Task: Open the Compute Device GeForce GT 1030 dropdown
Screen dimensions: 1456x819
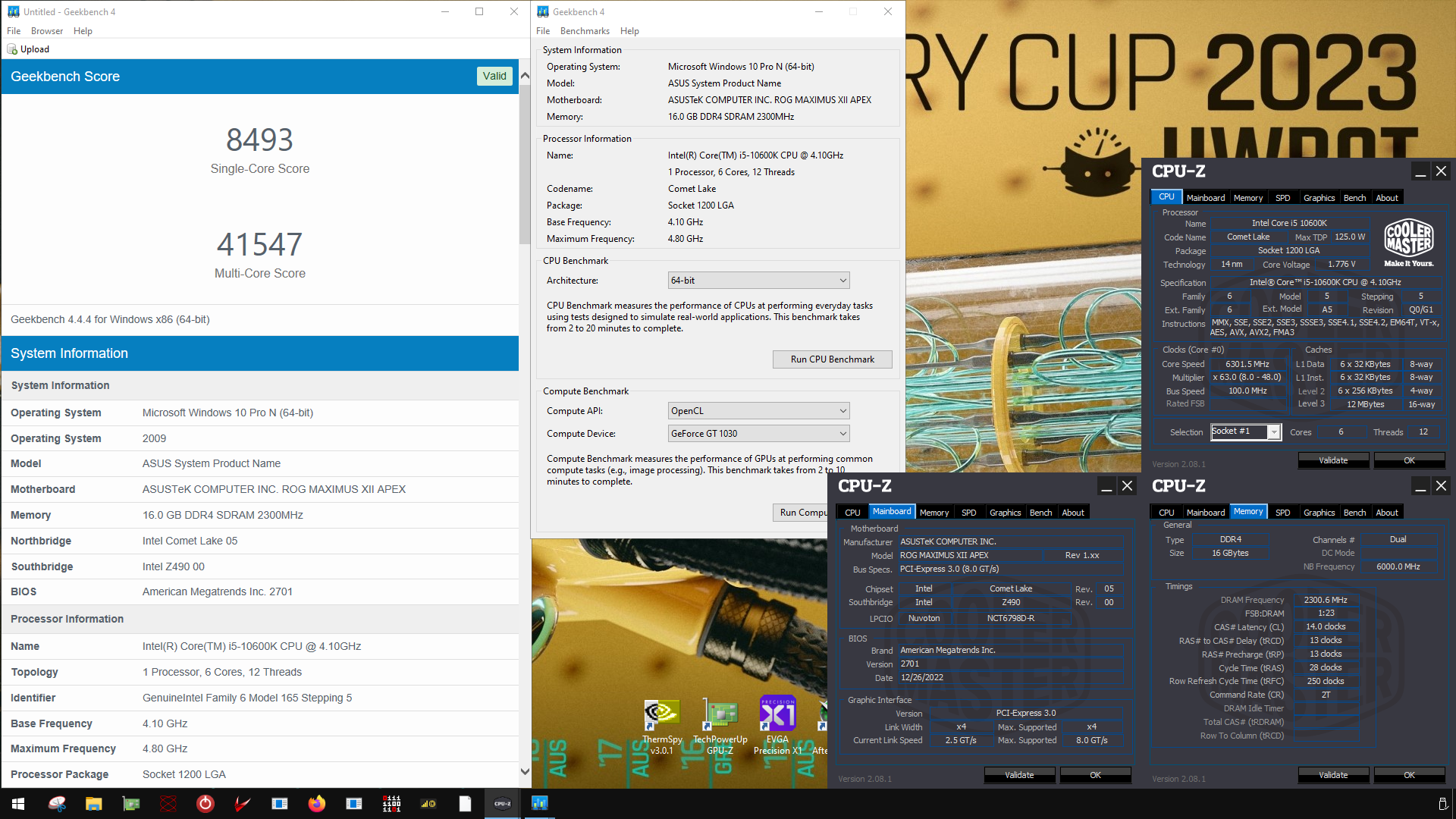Action: coord(758,434)
